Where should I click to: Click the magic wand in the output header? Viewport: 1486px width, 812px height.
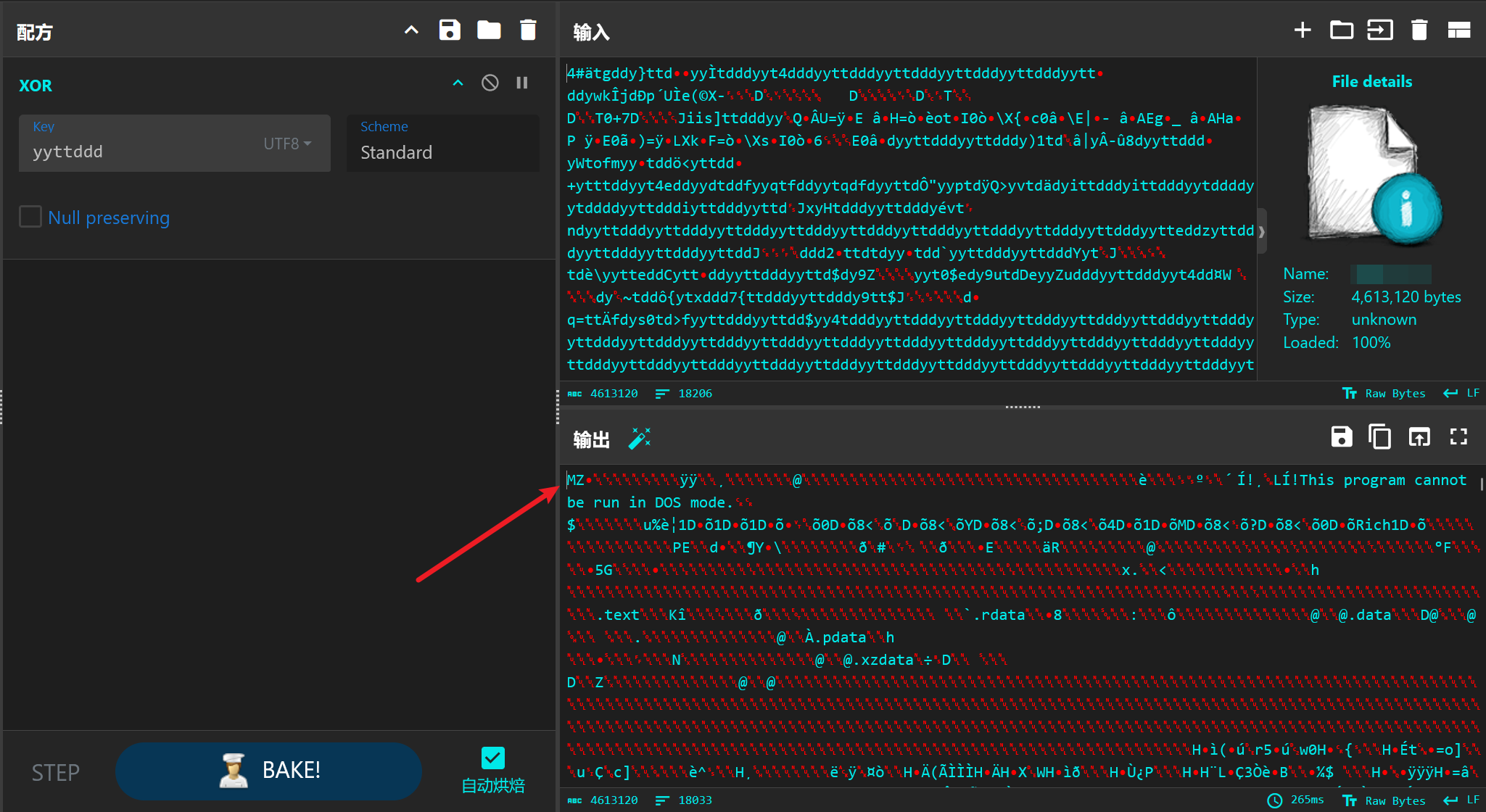[639, 439]
